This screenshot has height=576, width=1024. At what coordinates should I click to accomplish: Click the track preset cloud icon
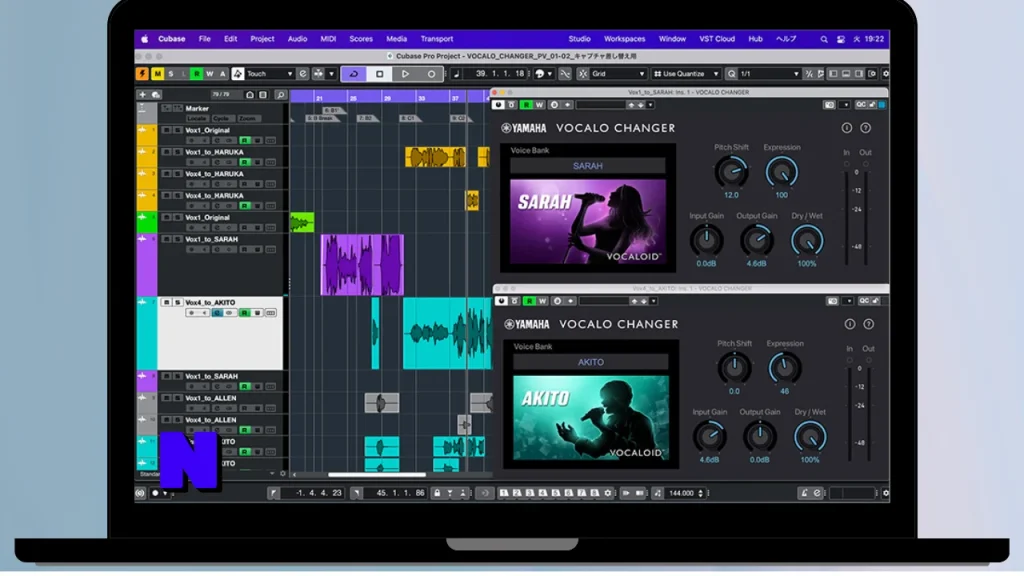click(x=155, y=95)
